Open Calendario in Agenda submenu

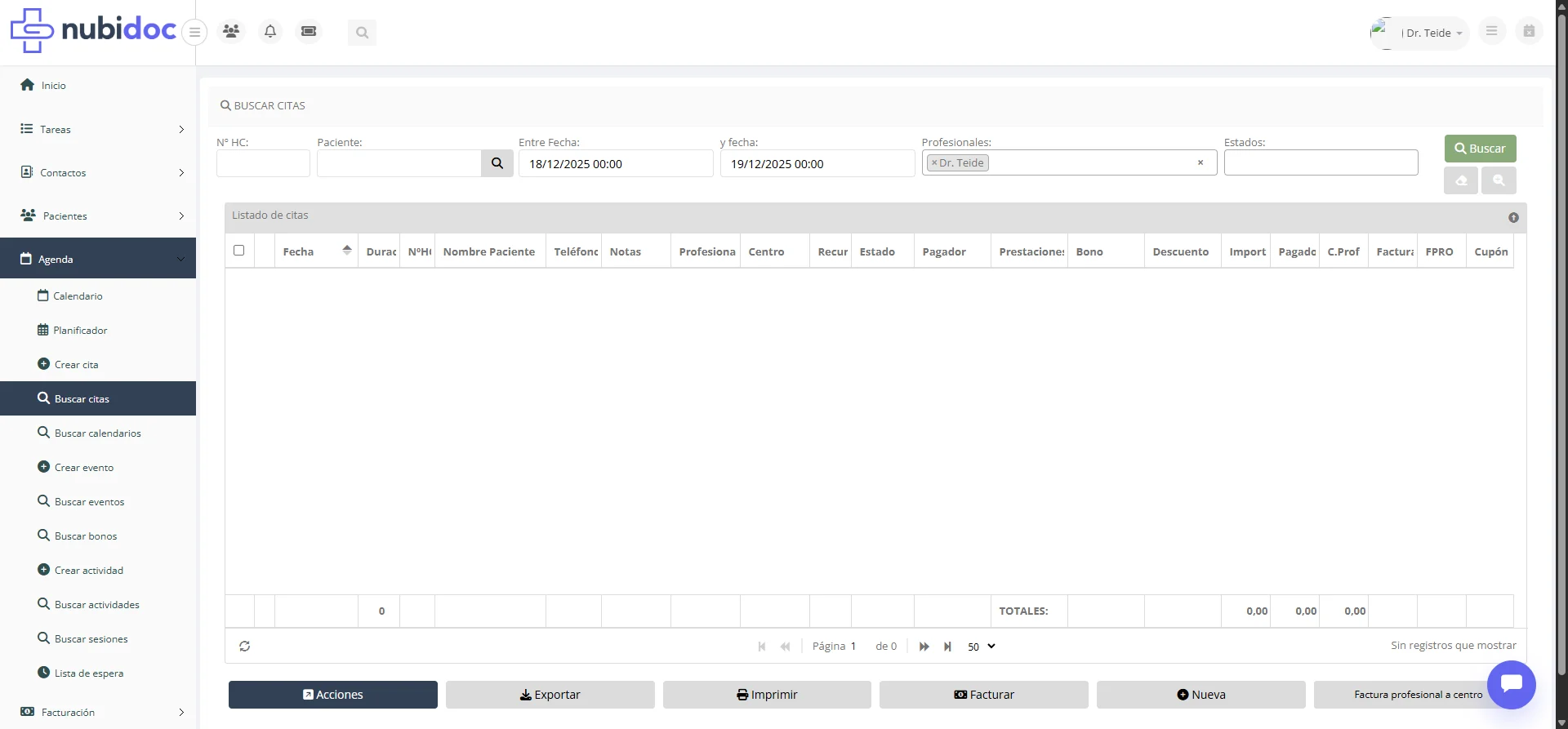[x=98, y=296]
